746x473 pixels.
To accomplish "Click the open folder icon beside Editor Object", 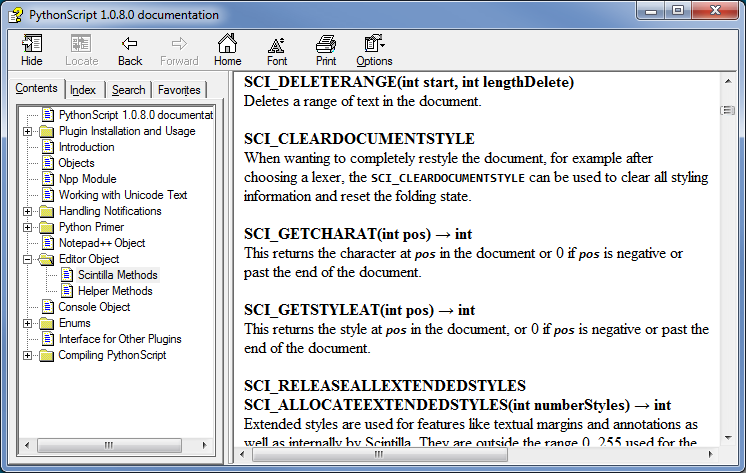I will pos(46,259).
